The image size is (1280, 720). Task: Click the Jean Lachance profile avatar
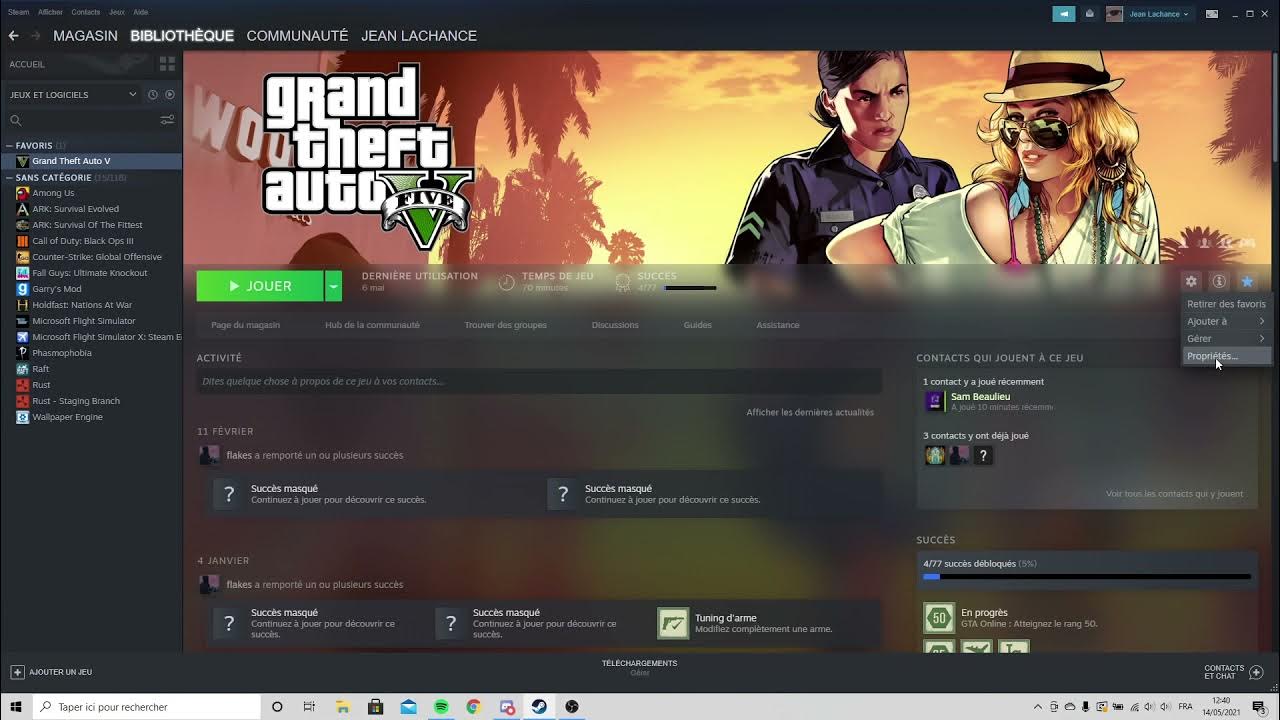[x=1114, y=14]
